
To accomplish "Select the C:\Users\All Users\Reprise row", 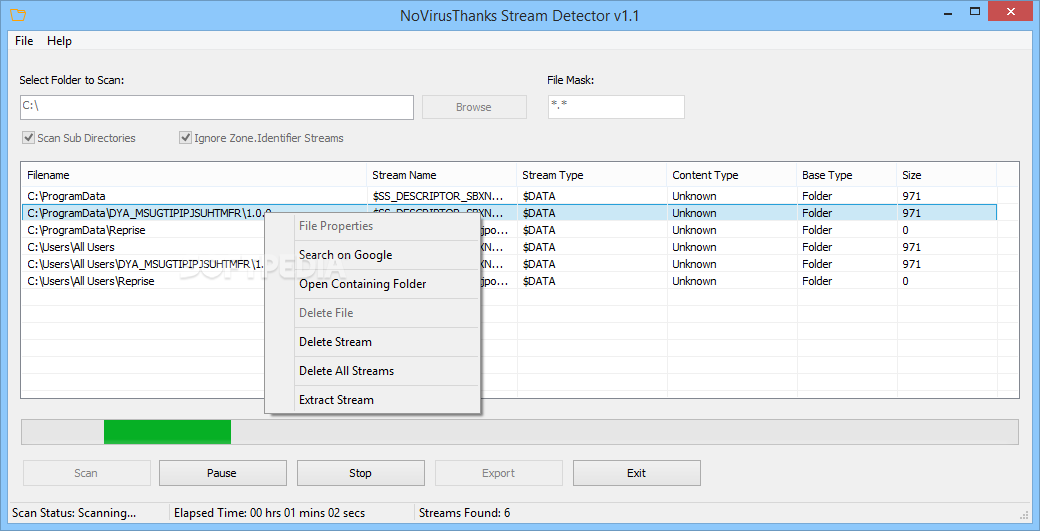I will point(509,281).
